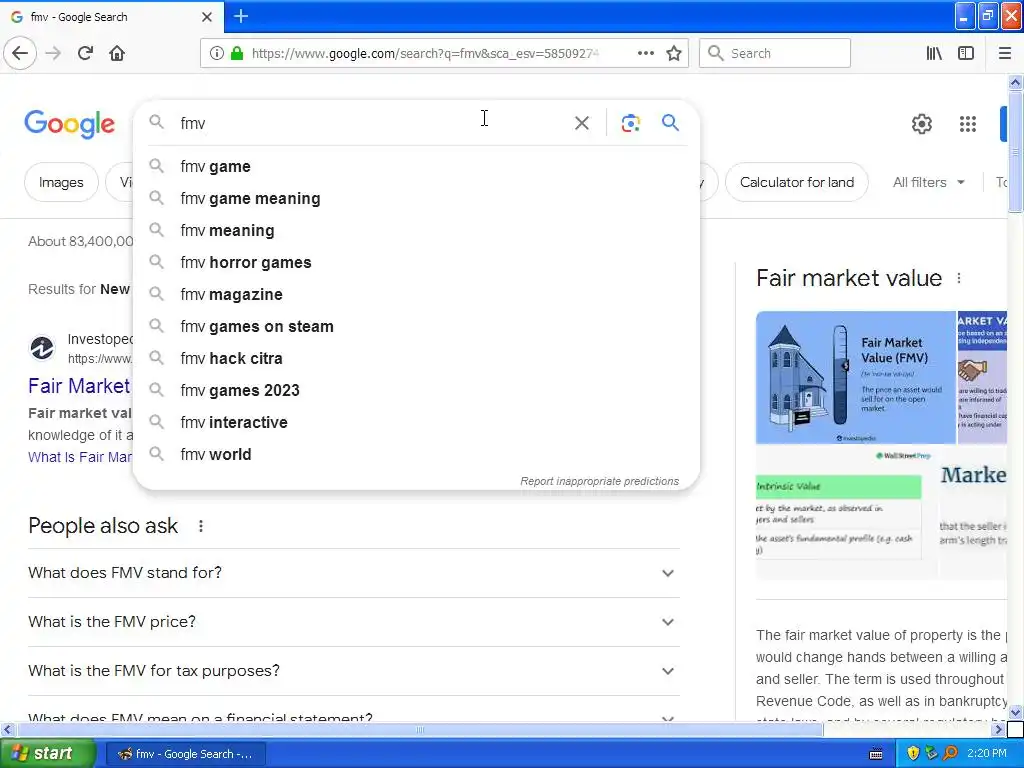Select suggestion "fmv games 2023"
The height and width of the screenshot is (768, 1024).
click(x=417, y=391)
